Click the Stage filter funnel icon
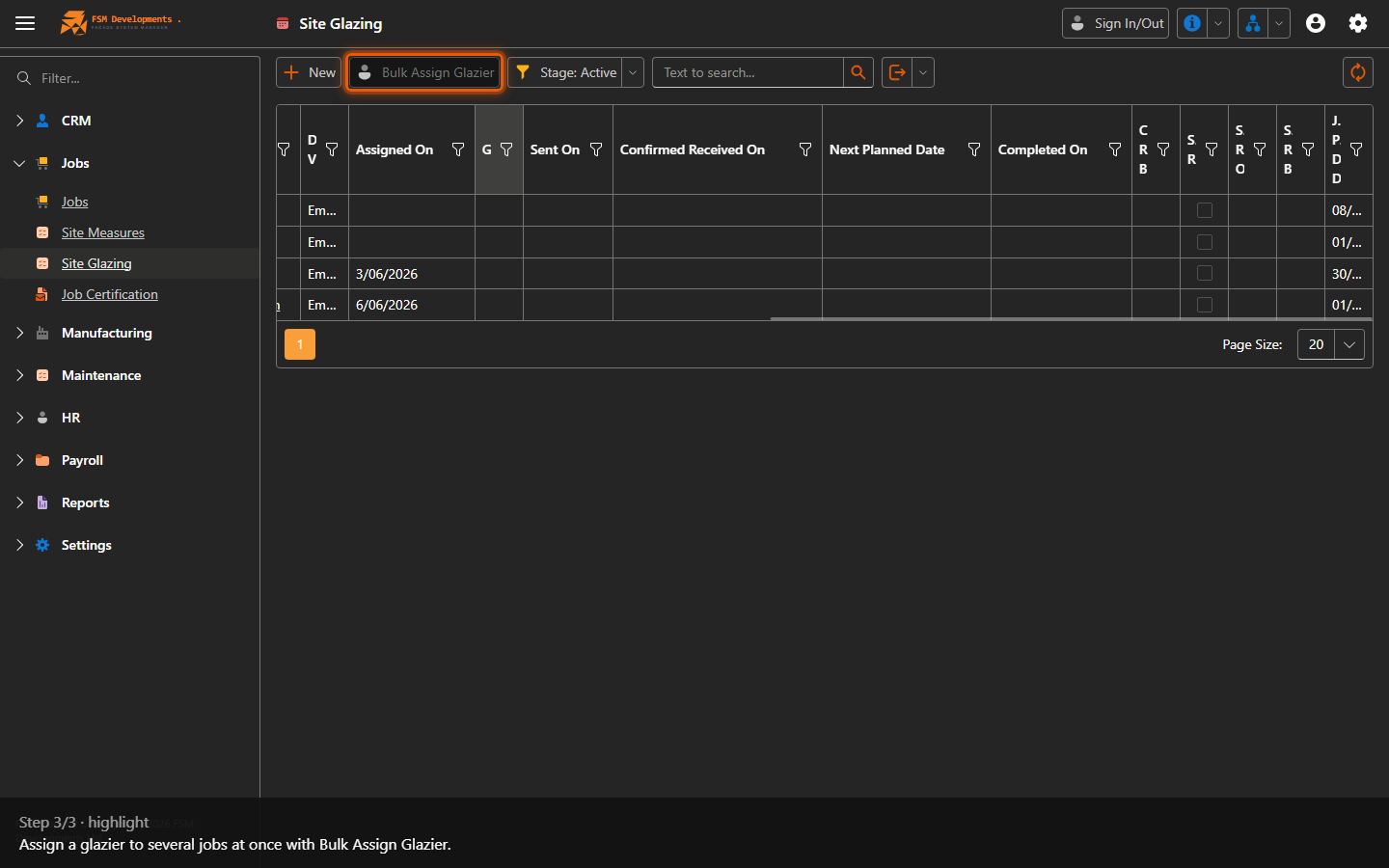This screenshot has height=868, width=1389. (523, 72)
